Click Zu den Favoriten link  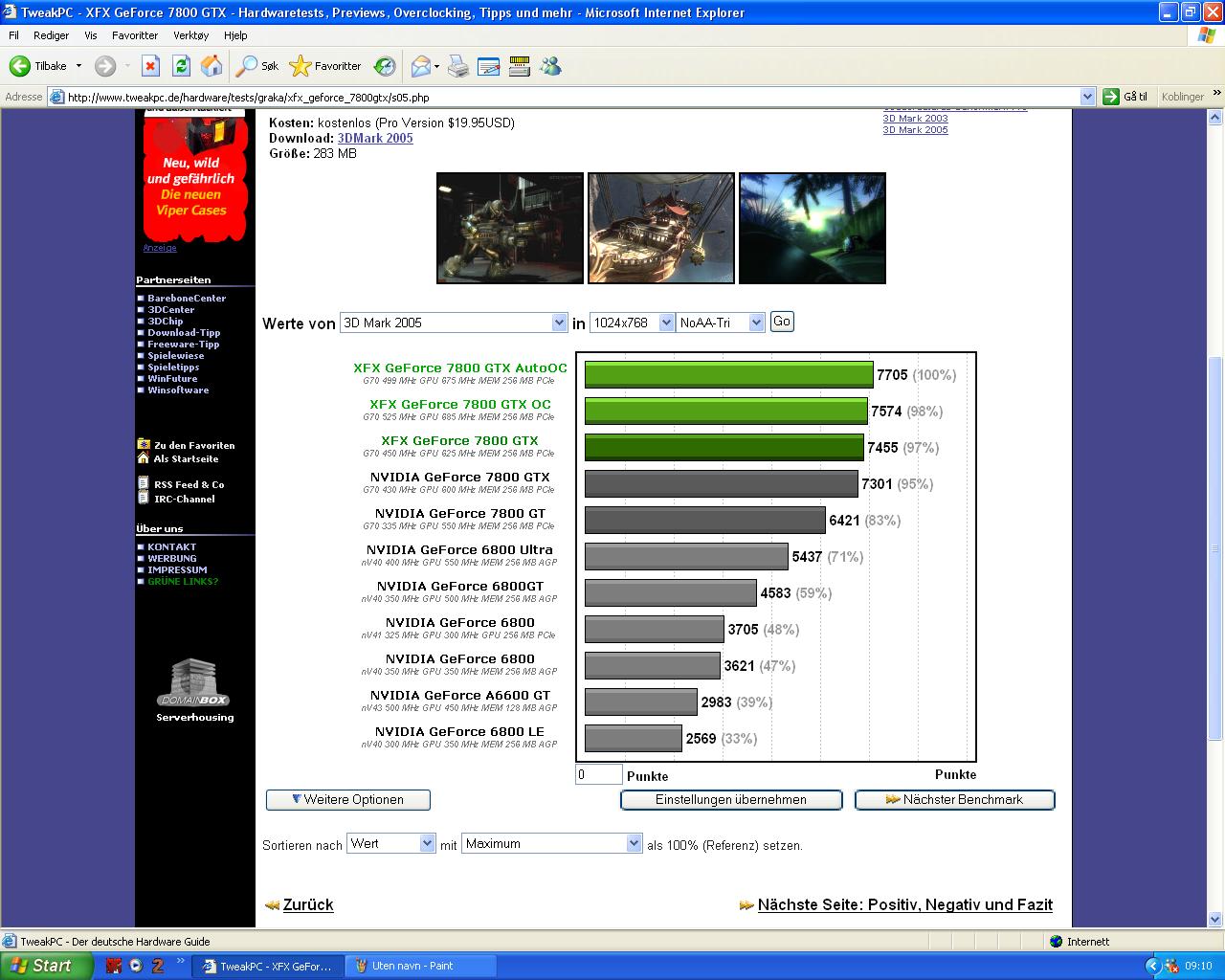click(194, 445)
